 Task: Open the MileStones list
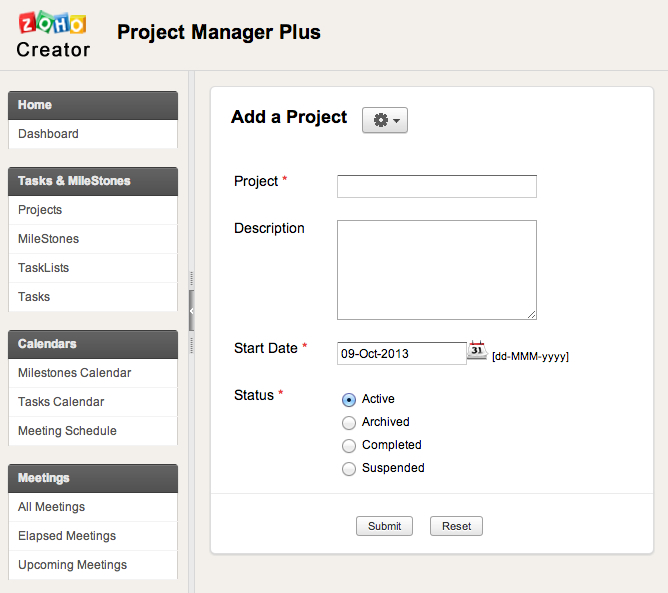click(x=48, y=239)
